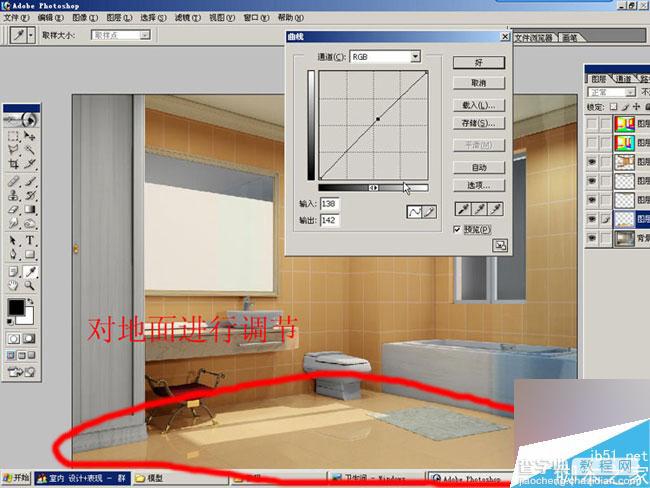
Task: Click the 存储(S)... button
Action: click(x=479, y=123)
